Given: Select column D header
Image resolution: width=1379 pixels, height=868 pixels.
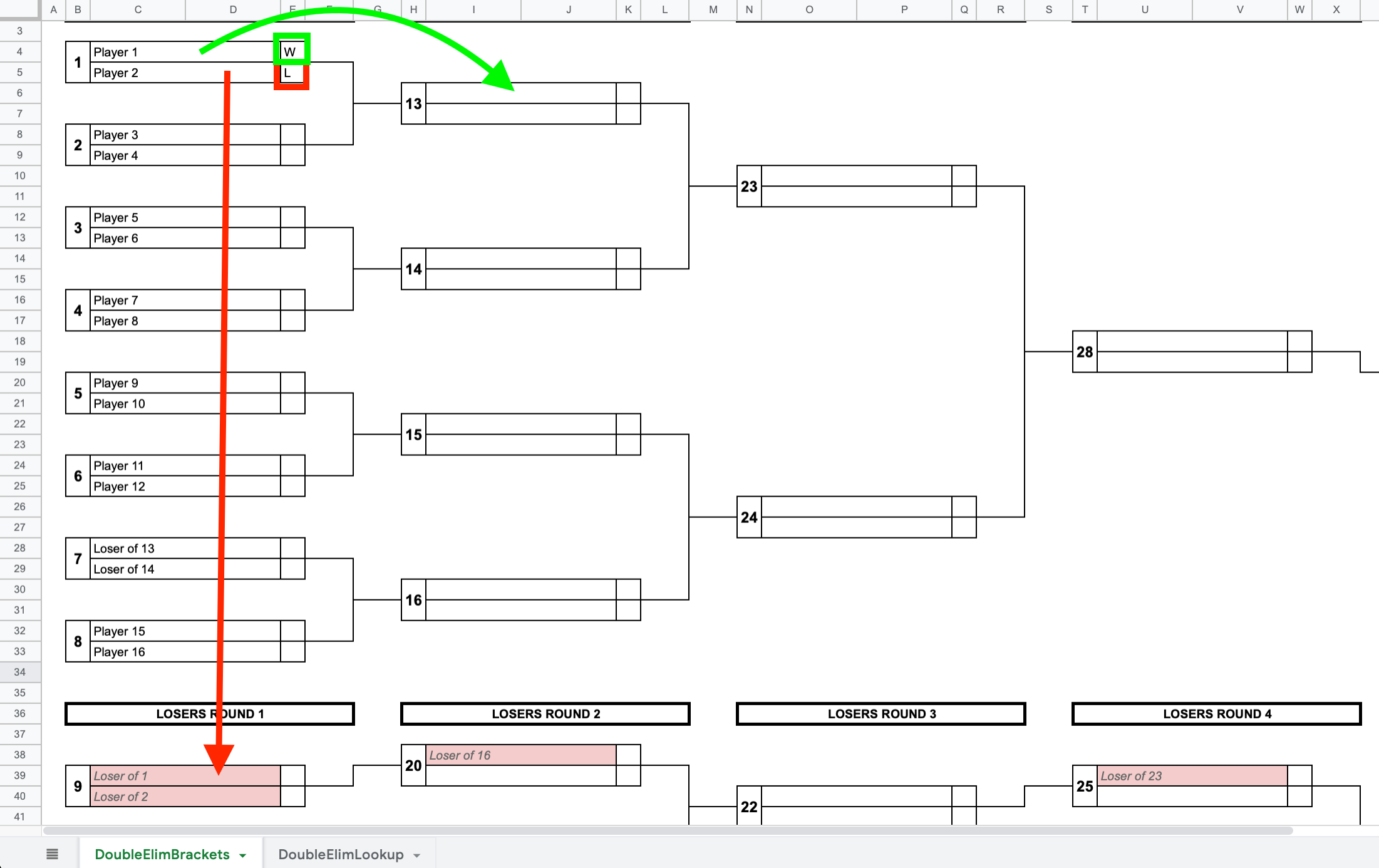Looking at the screenshot, I should coord(232,9).
